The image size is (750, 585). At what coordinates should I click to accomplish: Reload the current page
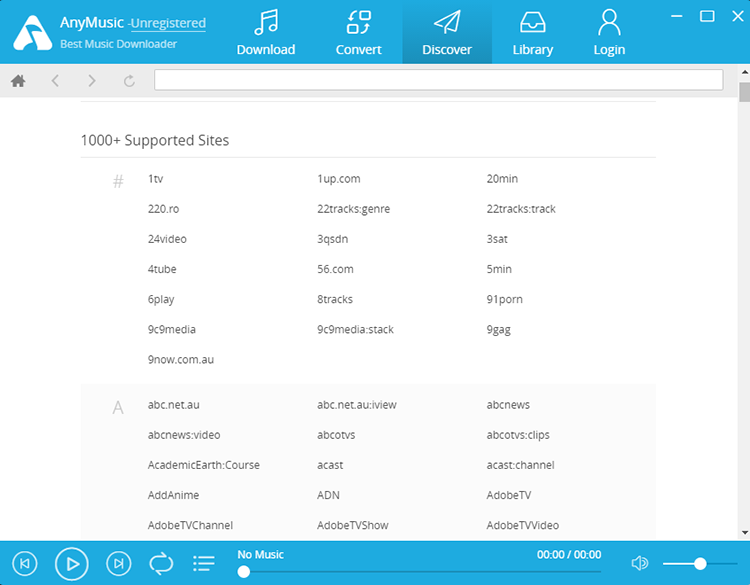point(129,80)
